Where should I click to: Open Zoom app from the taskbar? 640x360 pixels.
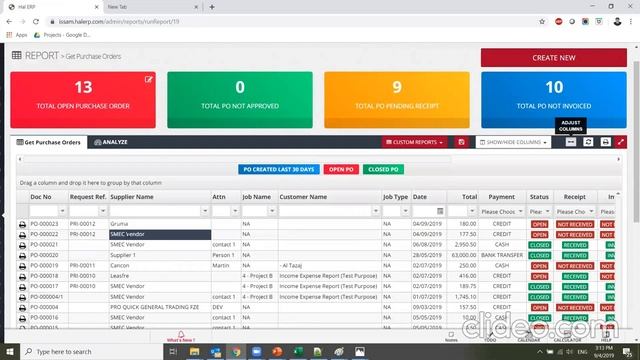pos(256,351)
